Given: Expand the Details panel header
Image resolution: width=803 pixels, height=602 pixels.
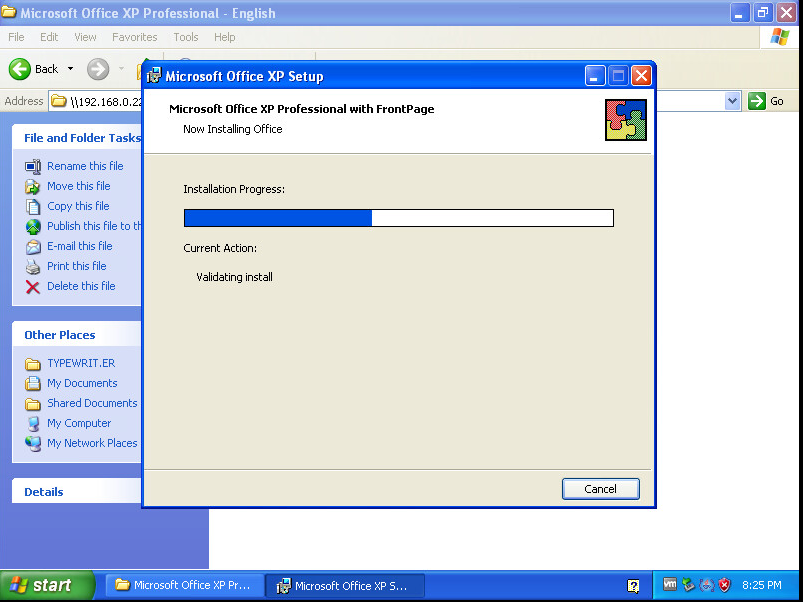Looking at the screenshot, I should pyautogui.click(x=77, y=492).
